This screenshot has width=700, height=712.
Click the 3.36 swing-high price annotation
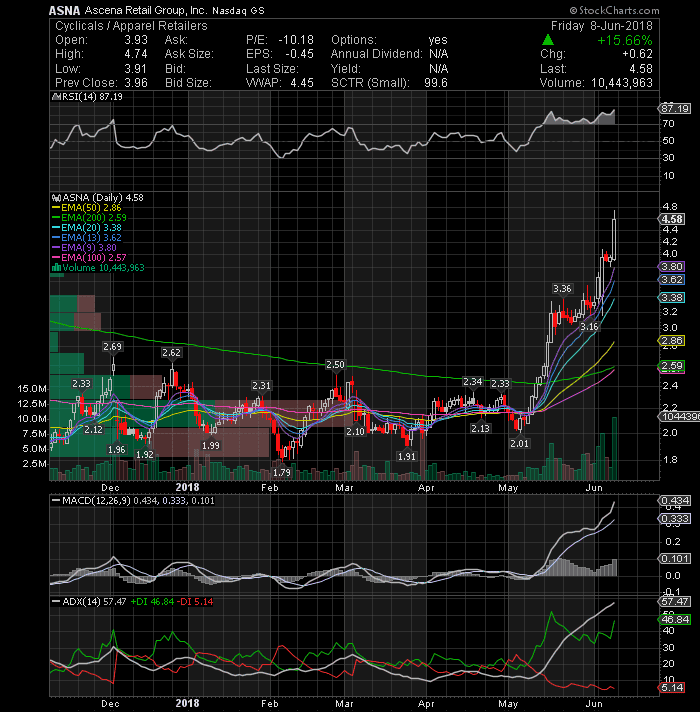tap(562, 289)
